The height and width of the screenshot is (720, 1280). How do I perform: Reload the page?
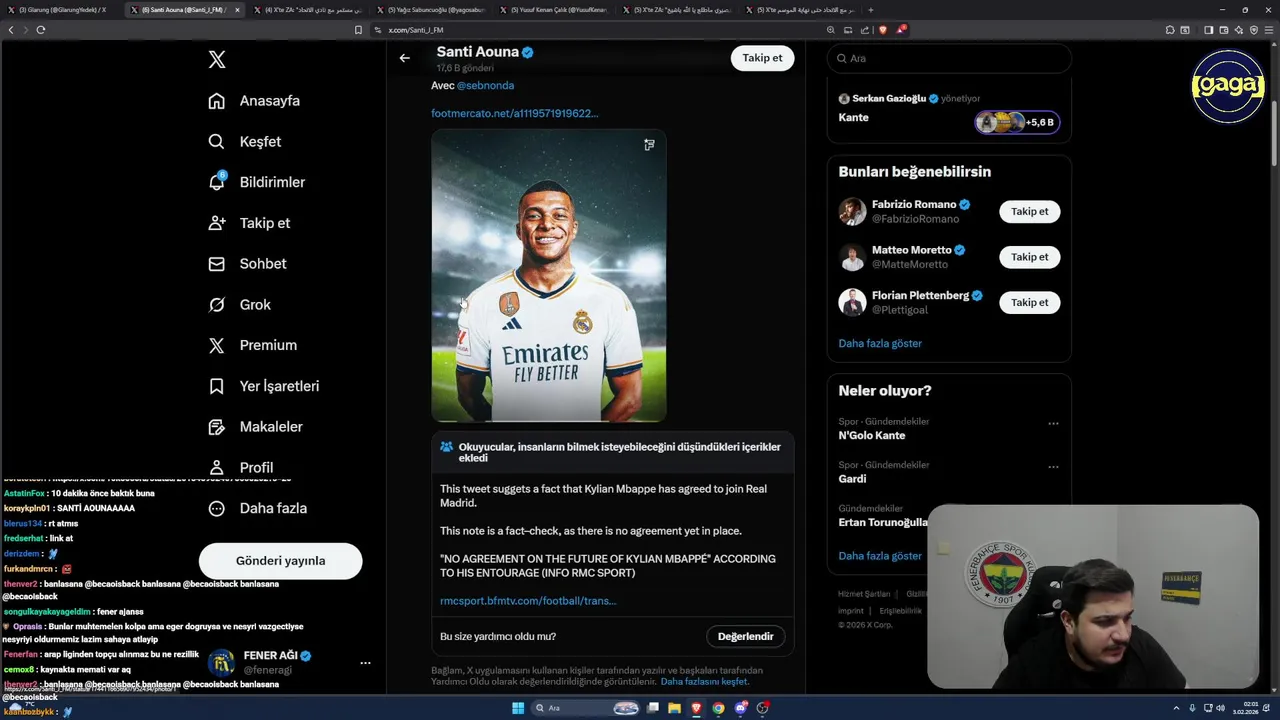pos(41,30)
